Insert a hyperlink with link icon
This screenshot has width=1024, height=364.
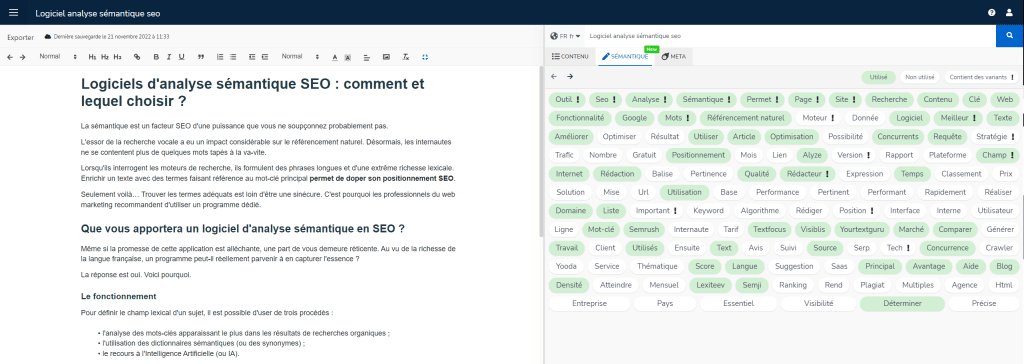(136, 58)
